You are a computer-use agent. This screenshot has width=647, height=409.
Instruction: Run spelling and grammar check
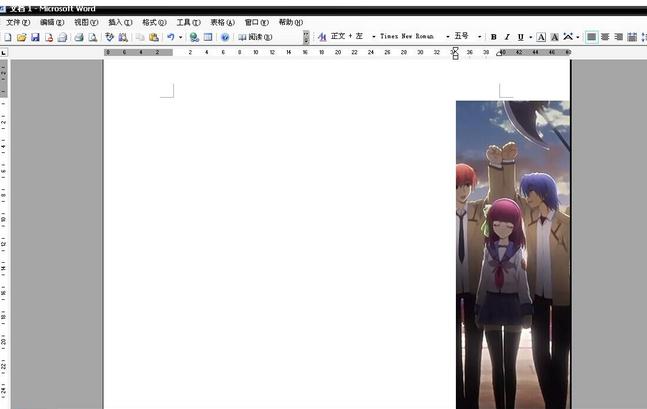tap(109, 38)
